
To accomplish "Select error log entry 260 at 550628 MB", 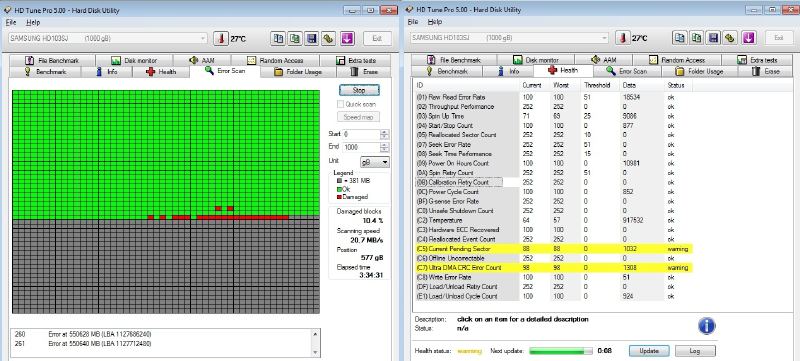I will 161,334.
